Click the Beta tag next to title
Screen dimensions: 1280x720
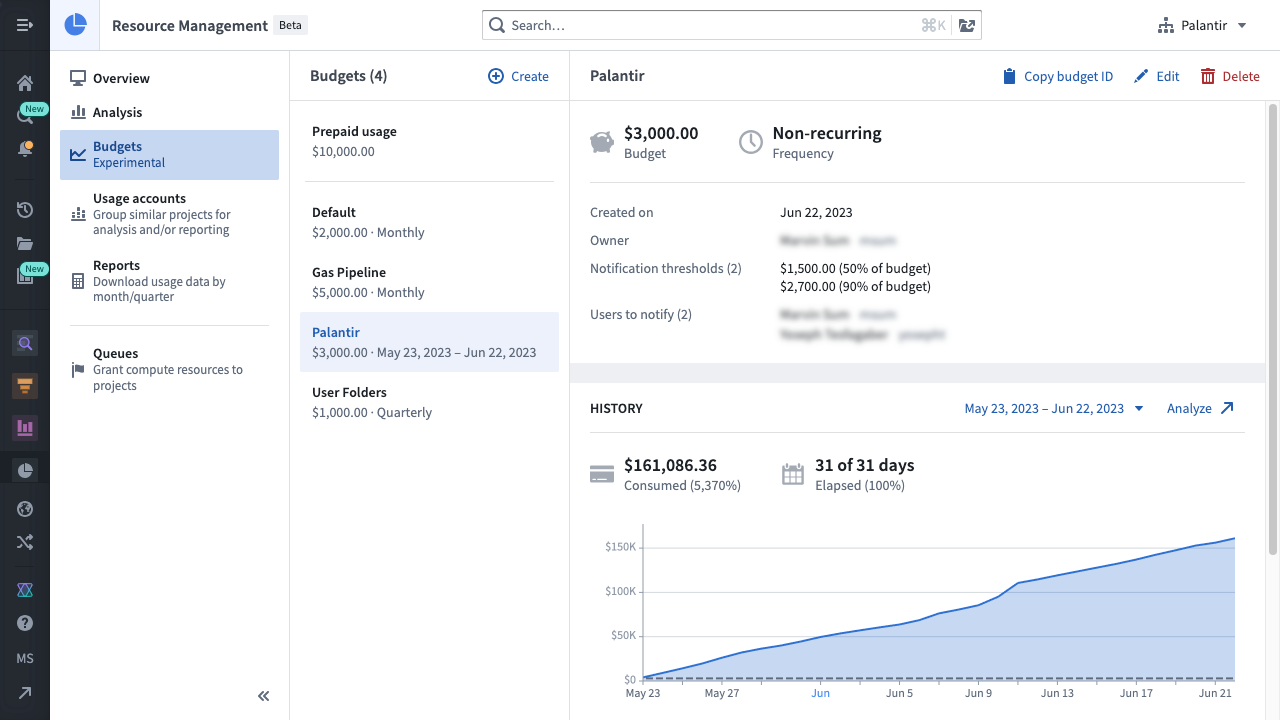click(290, 25)
